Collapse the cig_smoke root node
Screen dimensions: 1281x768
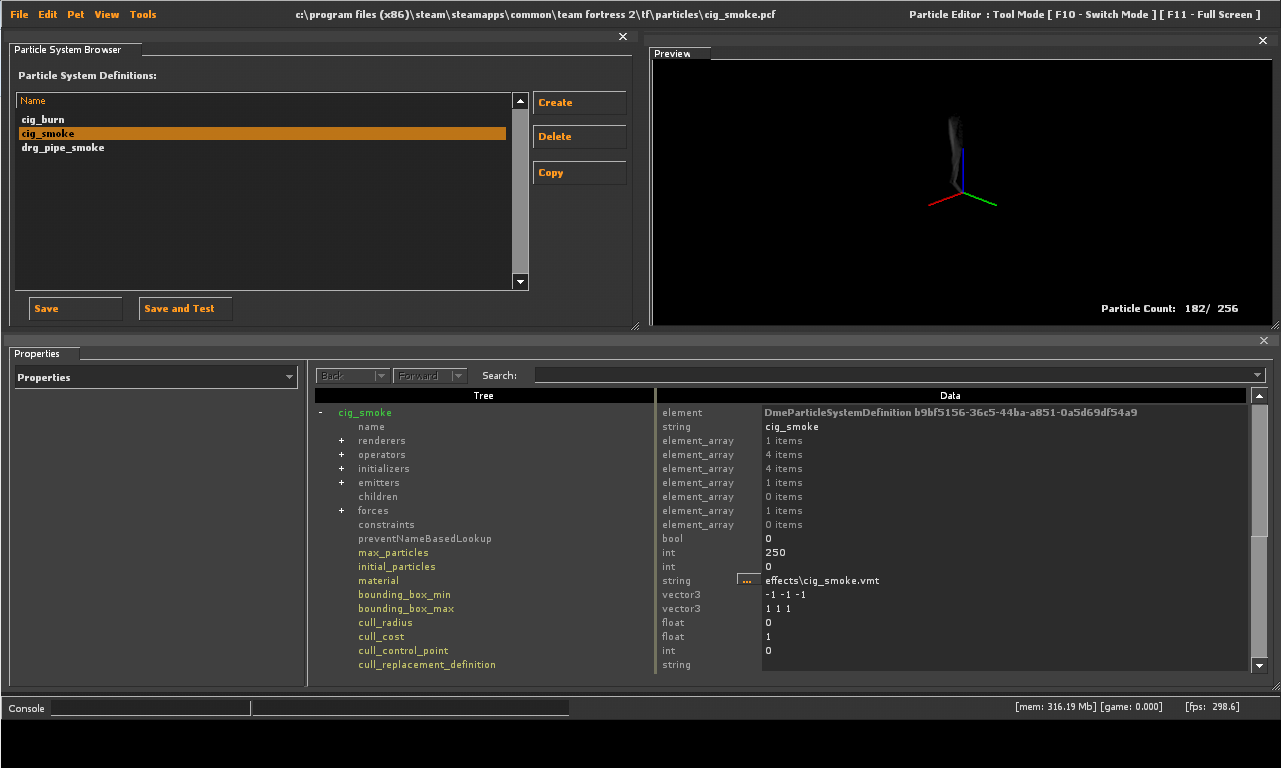321,413
